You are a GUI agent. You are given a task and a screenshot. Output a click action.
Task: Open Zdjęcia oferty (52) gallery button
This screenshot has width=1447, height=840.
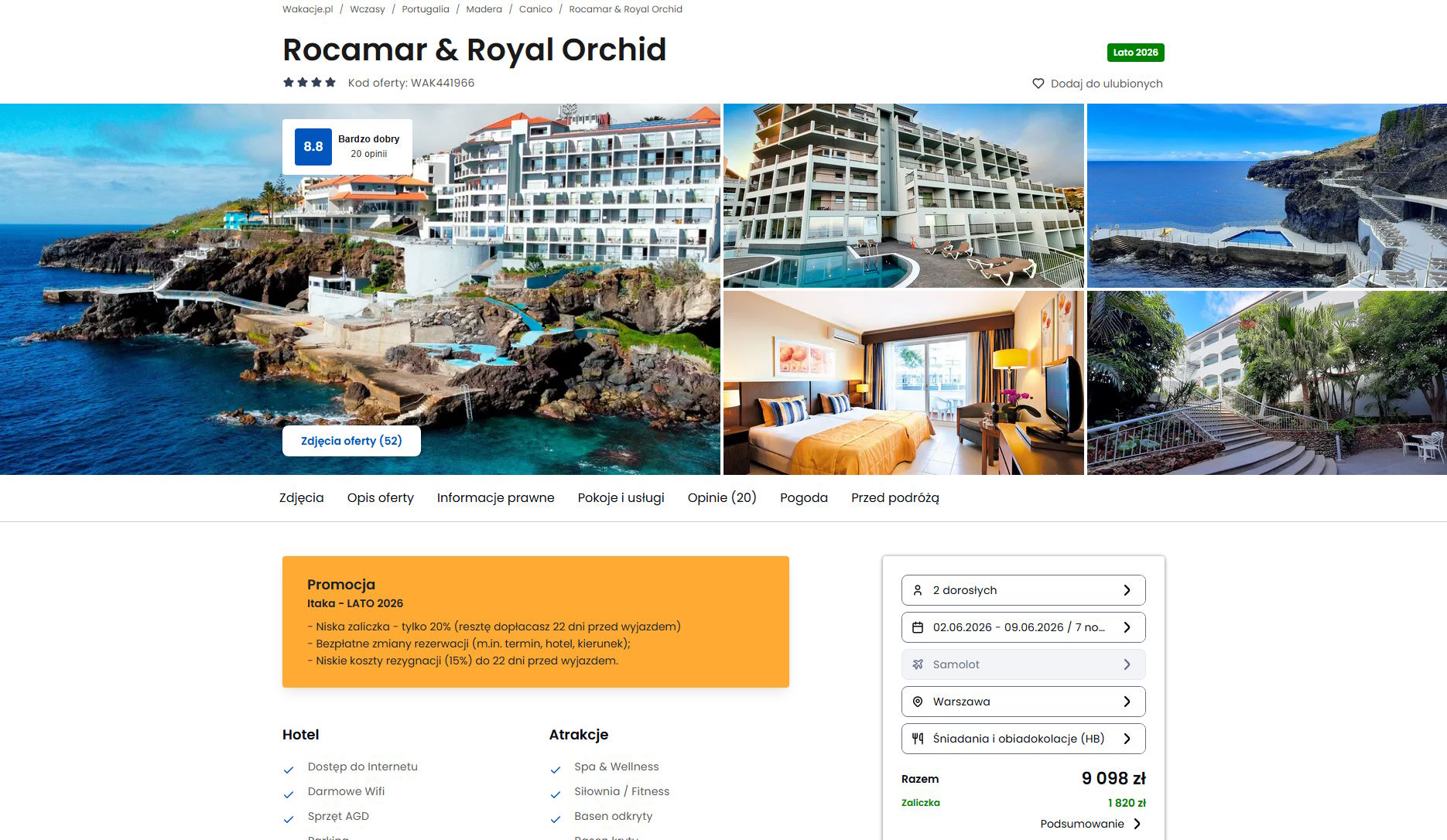pyautogui.click(x=351, y=441)
